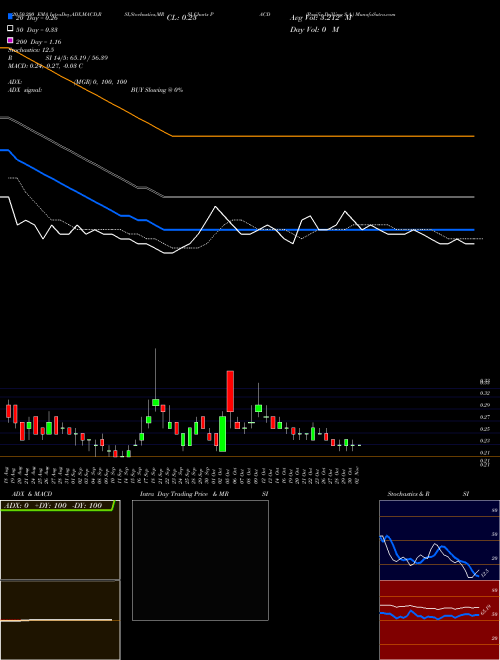Click the red RSI chart panel
500x660 pixels.
[439, 620]
